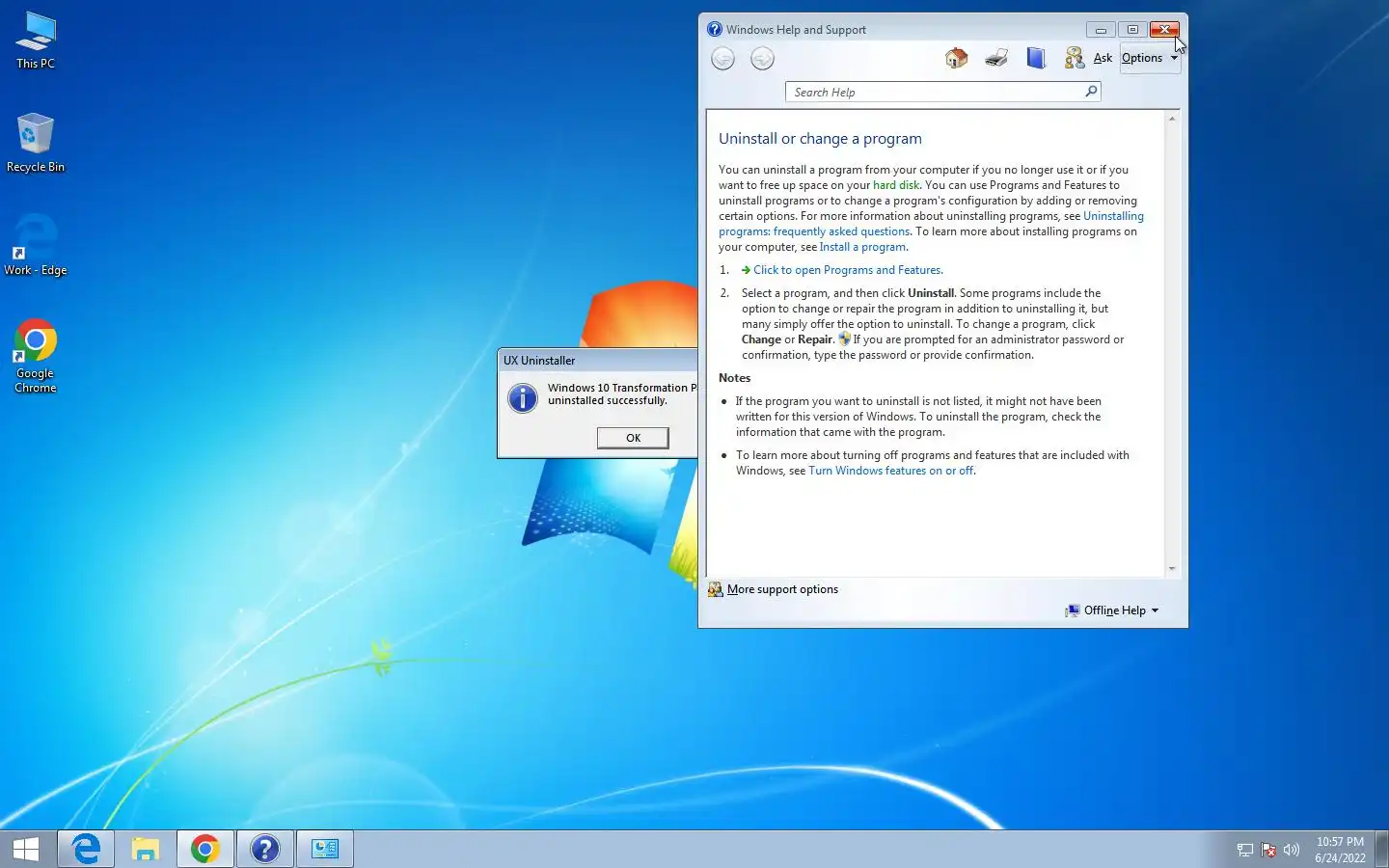
Task: Click the help window scroll up arrow
Action: (x=1172, y=119)
